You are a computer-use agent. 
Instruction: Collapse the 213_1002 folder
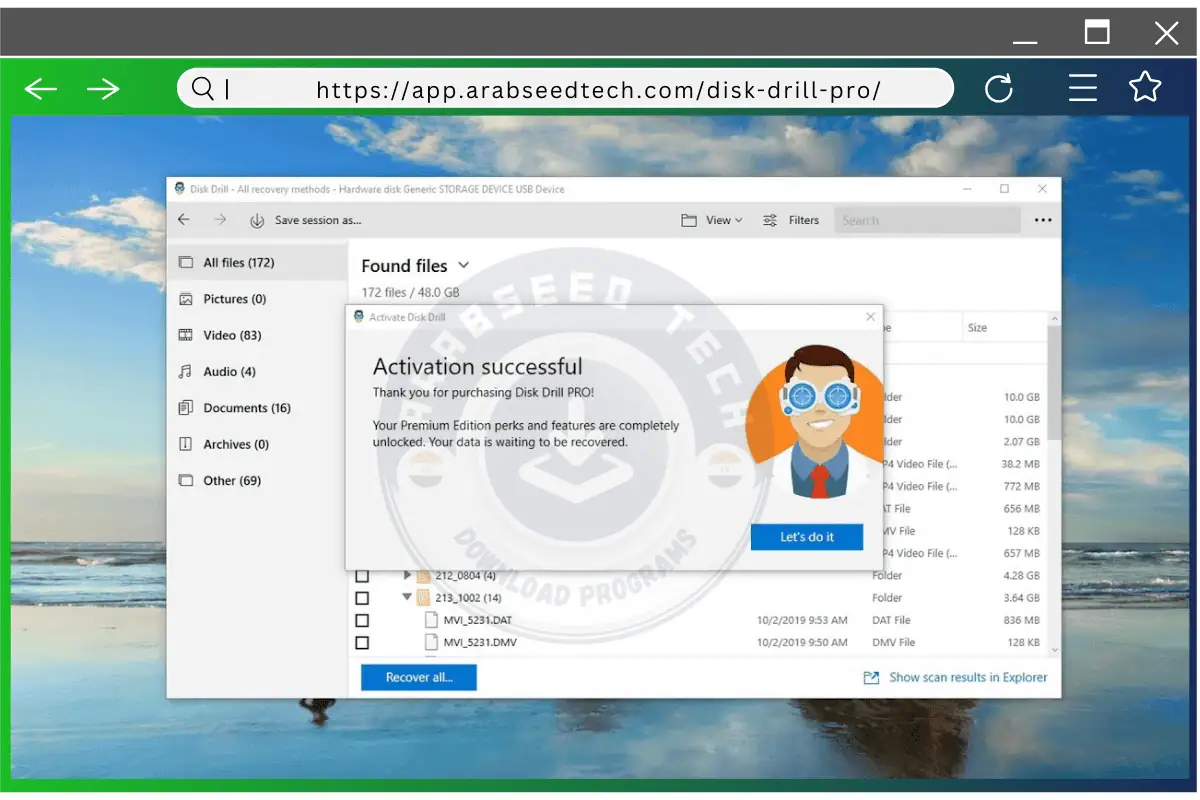(408, 597)
